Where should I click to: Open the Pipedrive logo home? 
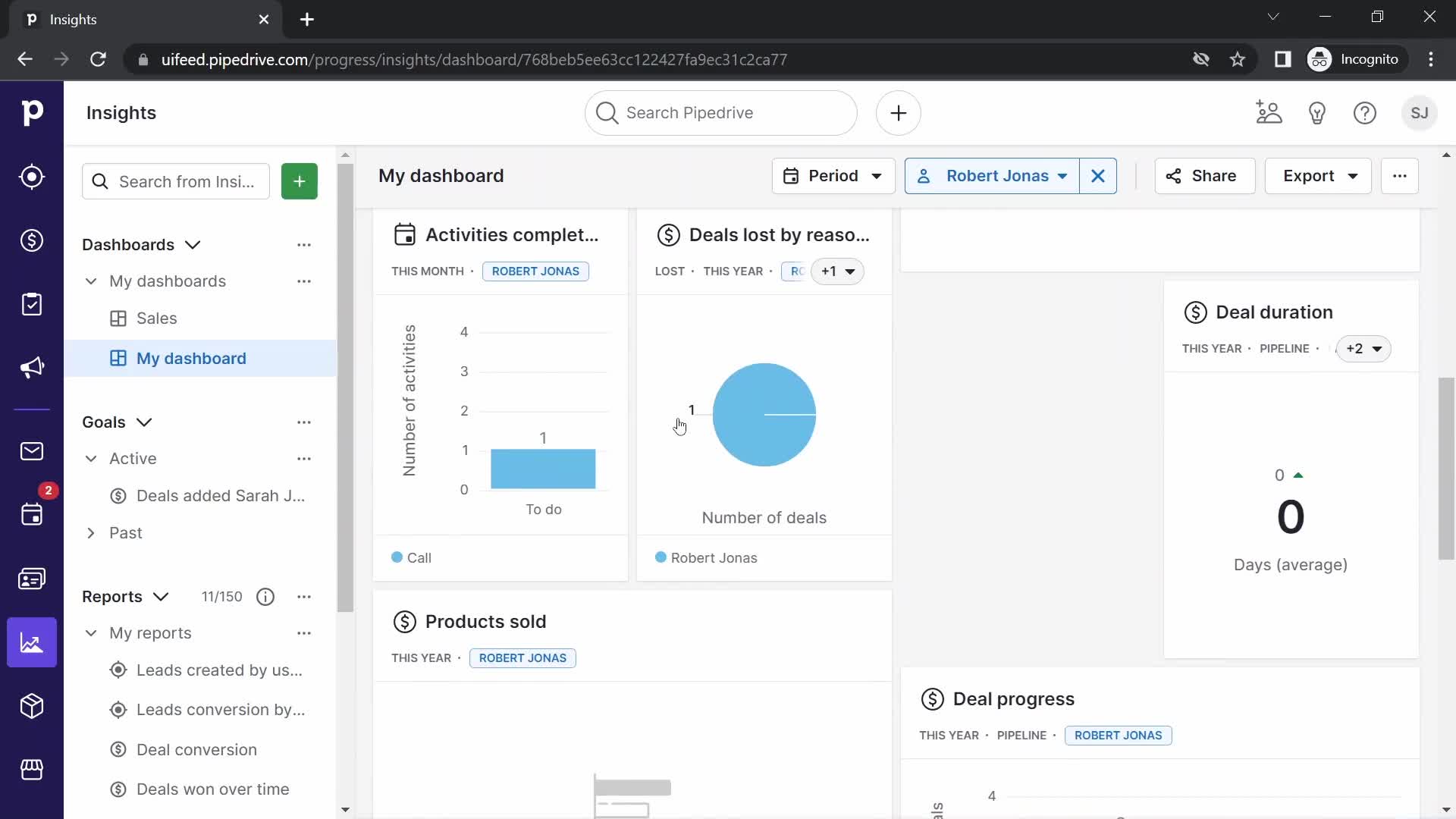pyautogui.click(x=32, y=113)
